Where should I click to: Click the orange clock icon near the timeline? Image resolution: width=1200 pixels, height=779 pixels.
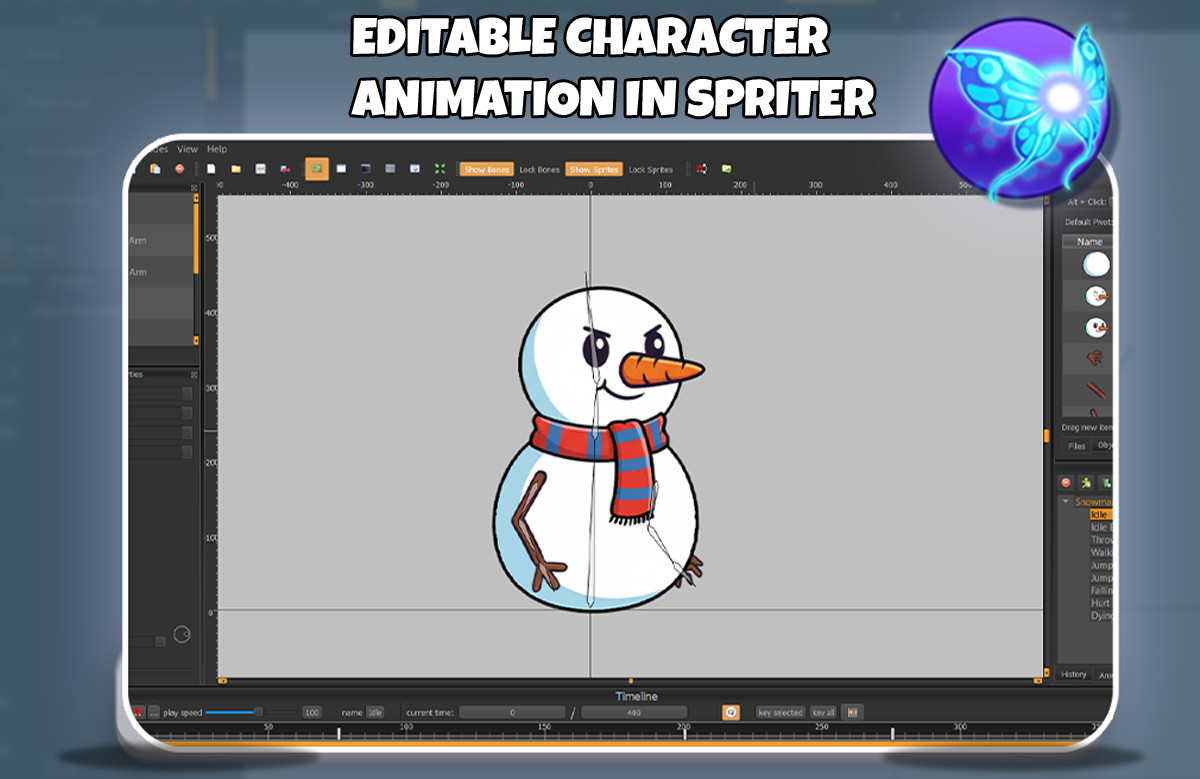[730, 711]
